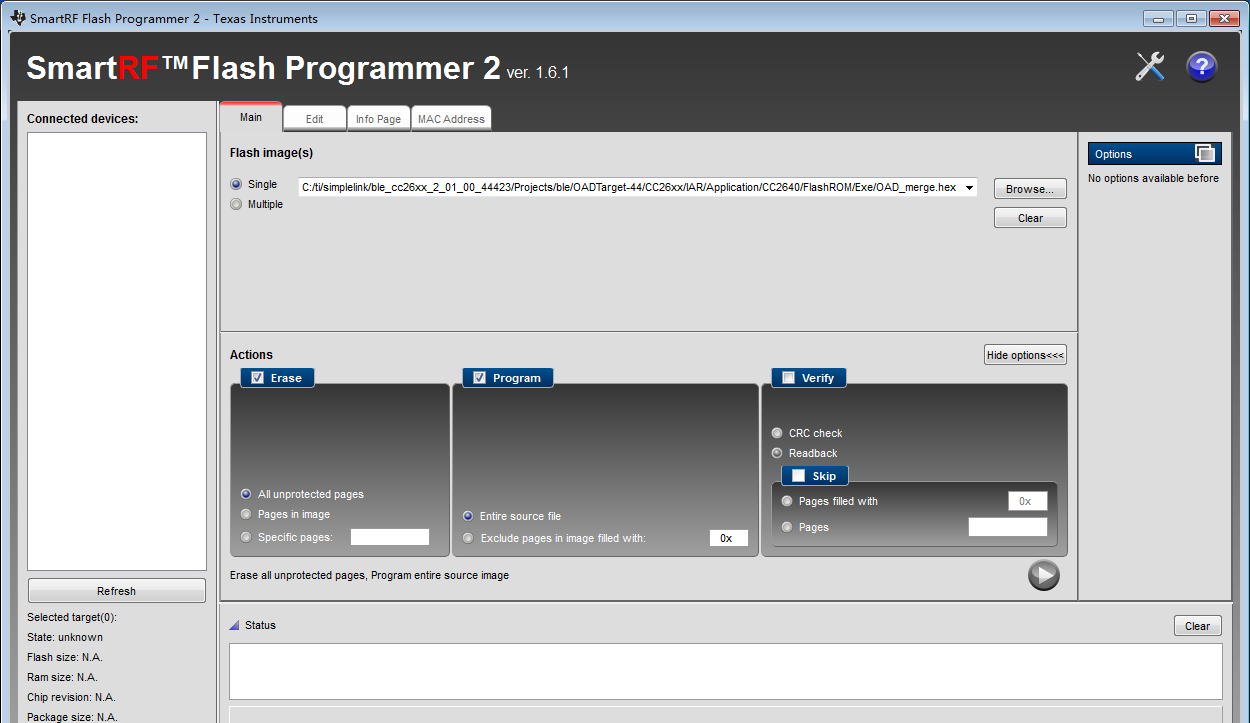Choose Pages in image erase option
The height and width of the screenshot is (723, 1250).
(x=246, y=514)
